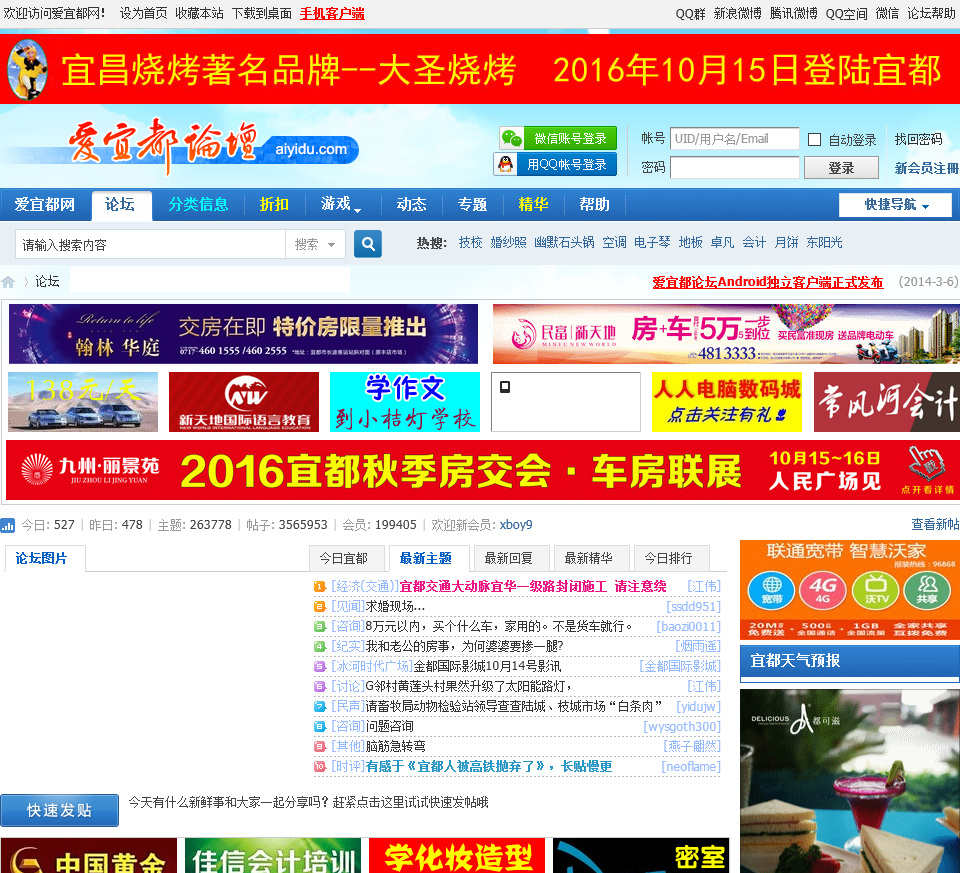Click the QQ penguin login button

(555, 164)
